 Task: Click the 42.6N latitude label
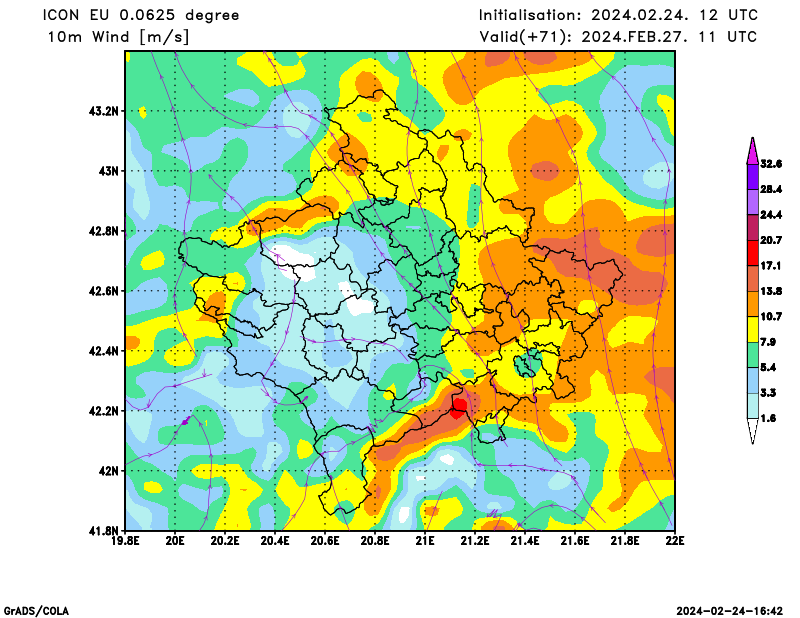[104, 291]
